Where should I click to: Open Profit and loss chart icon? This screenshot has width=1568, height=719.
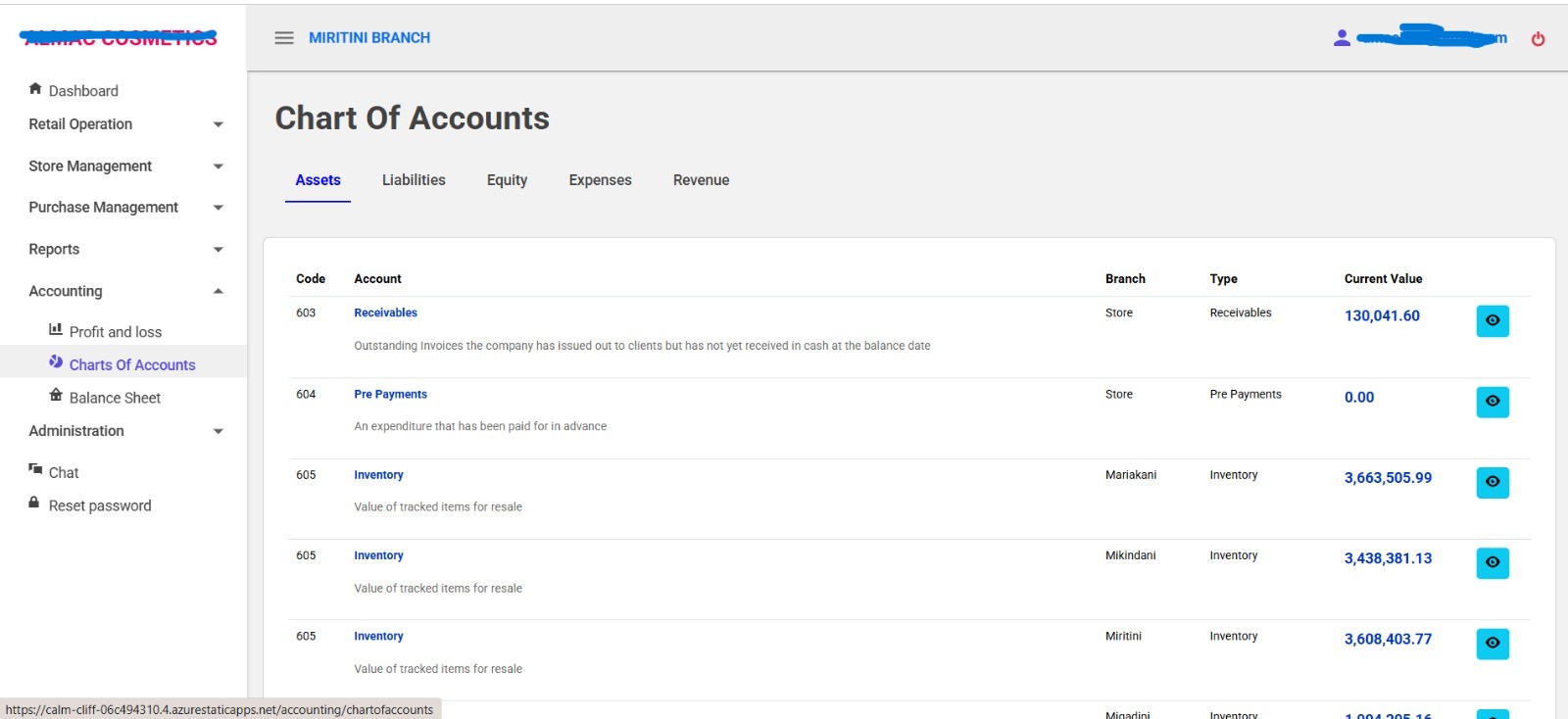pyautogui.click(x=56, y=330)
